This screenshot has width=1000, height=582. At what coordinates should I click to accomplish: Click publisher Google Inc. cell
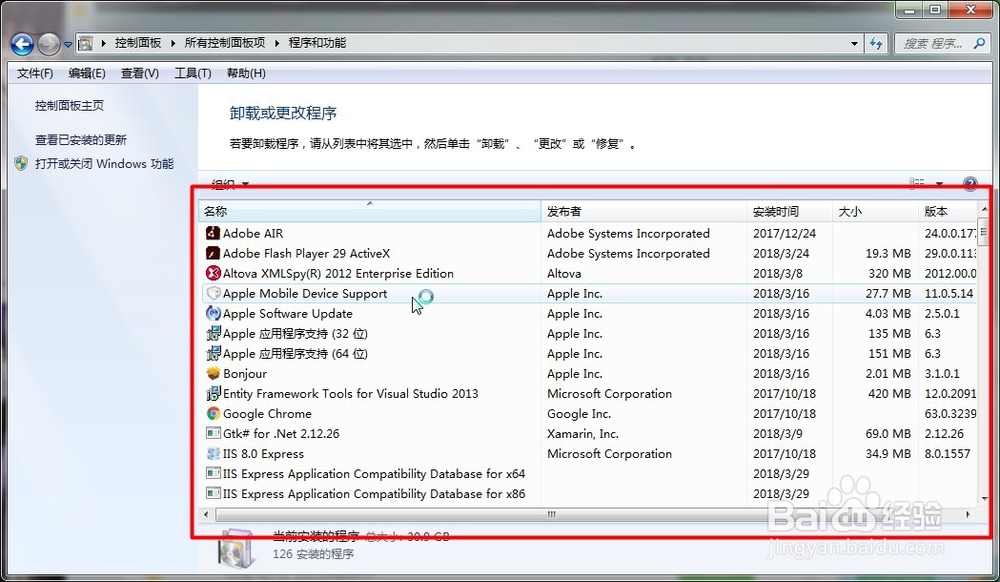[579, 414]
